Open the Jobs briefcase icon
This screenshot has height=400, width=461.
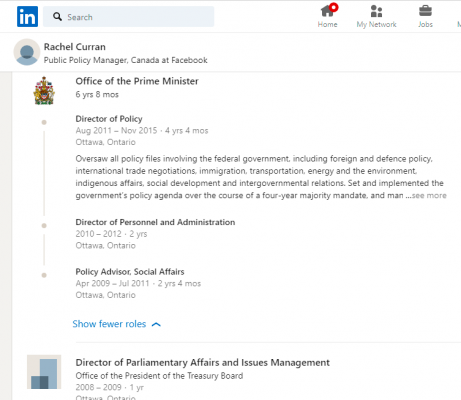[x=425, y=11]
